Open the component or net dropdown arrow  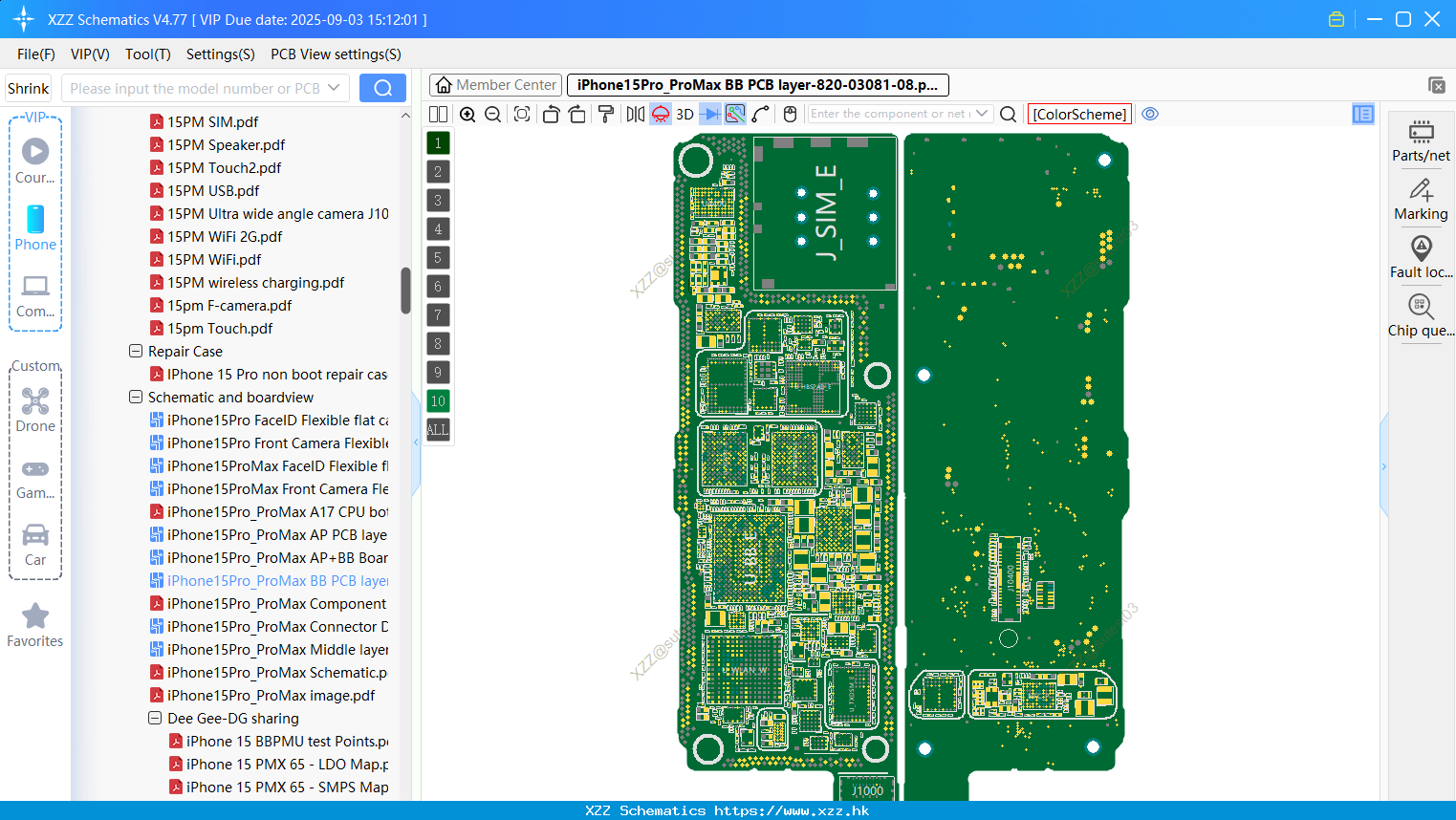982,114
